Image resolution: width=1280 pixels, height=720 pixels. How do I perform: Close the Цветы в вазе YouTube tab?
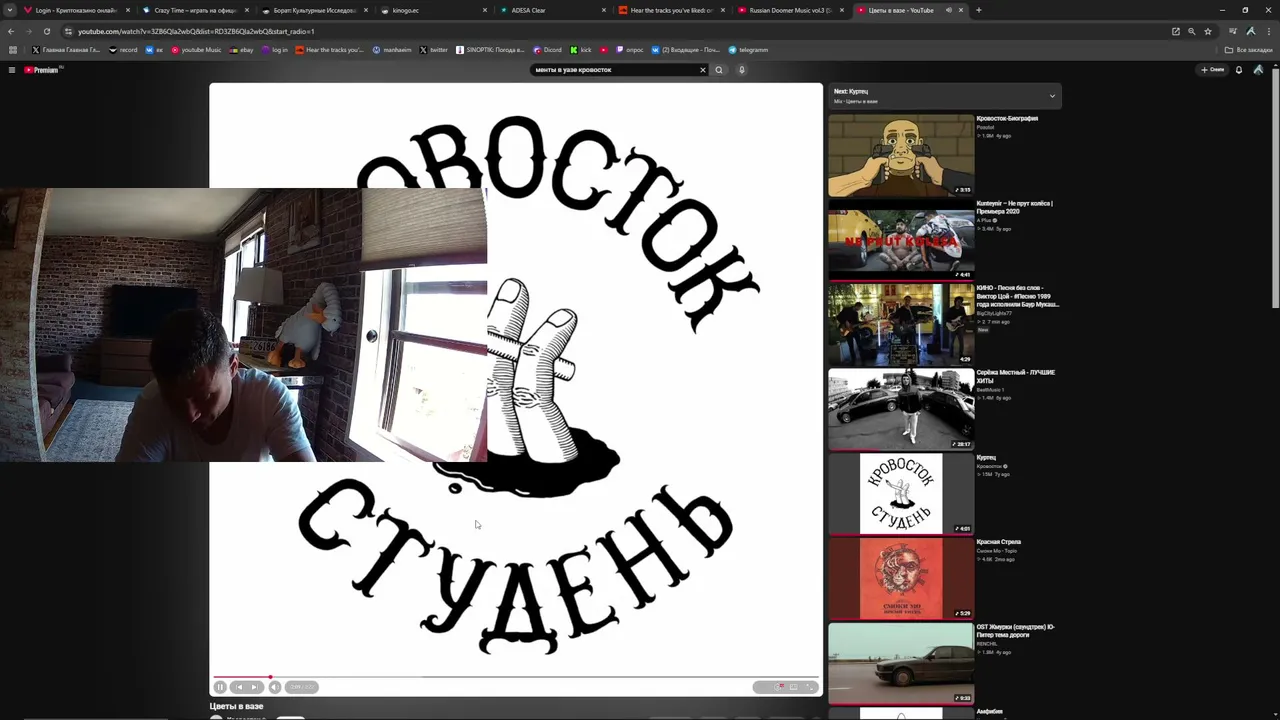[961, 10]
